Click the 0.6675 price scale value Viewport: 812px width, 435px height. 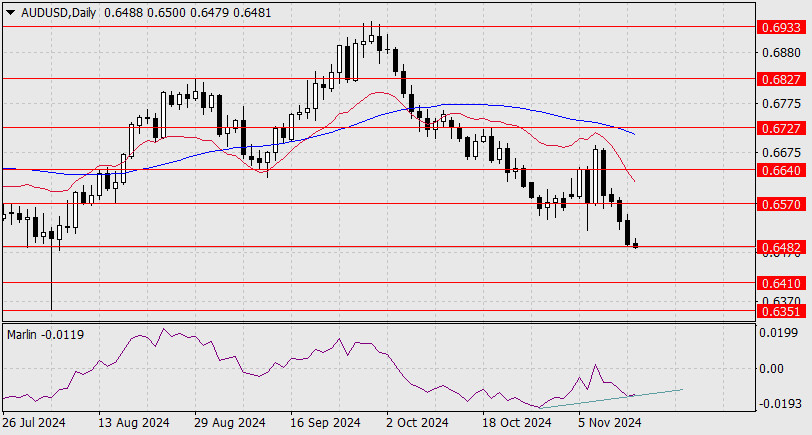[x=781, y=153]
